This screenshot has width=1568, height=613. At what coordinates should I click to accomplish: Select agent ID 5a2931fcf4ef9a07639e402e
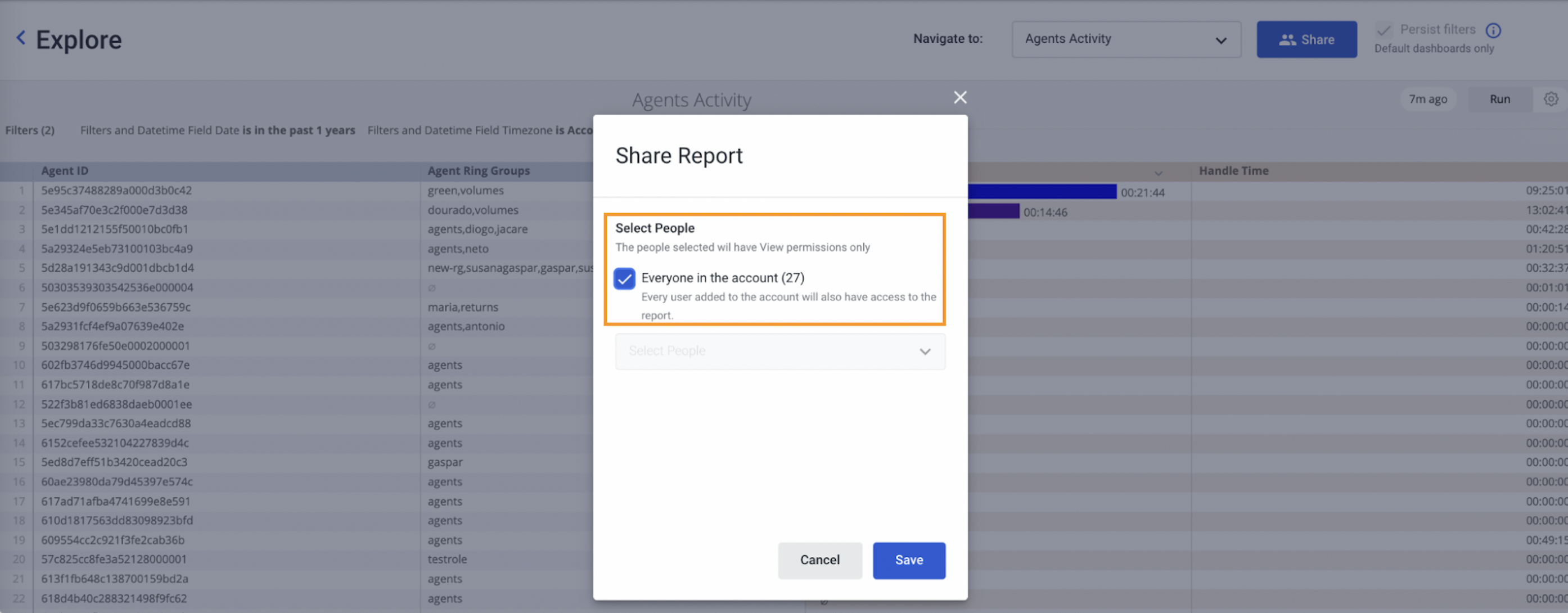(112, 326)
